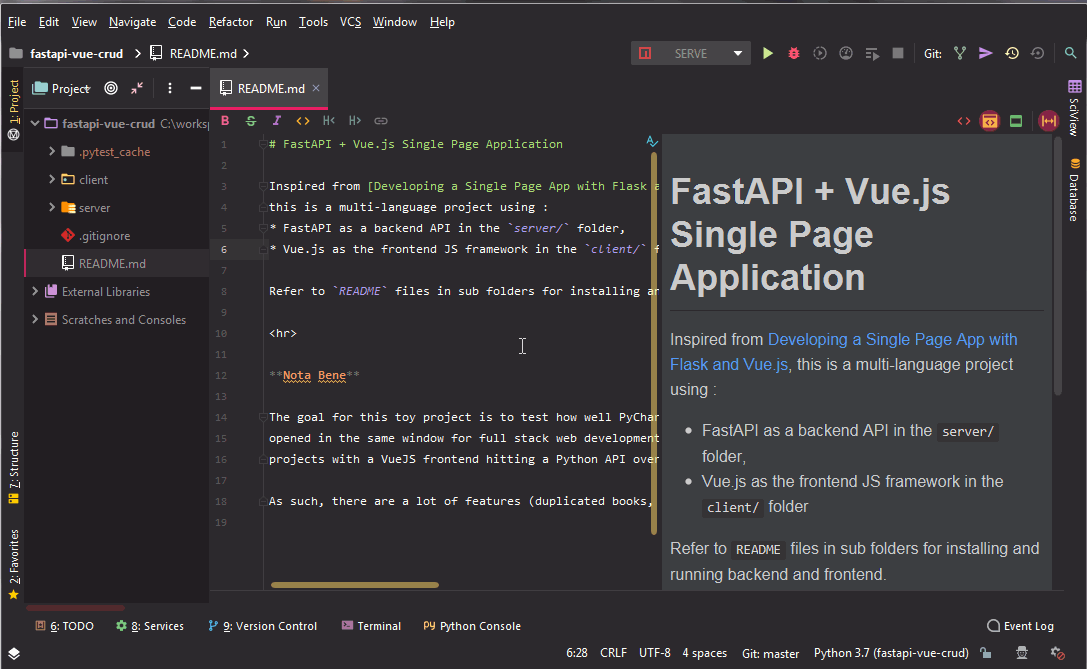
Task: Open the Refactor menu
Action: coord(231,21)
